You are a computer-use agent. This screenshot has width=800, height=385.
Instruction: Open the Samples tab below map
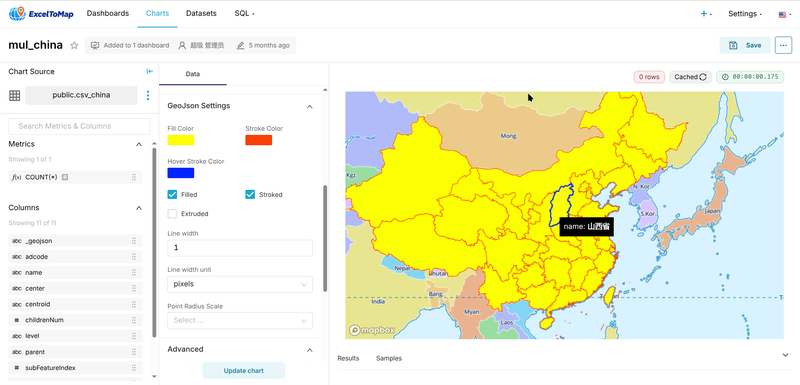[x=389, y=358]
